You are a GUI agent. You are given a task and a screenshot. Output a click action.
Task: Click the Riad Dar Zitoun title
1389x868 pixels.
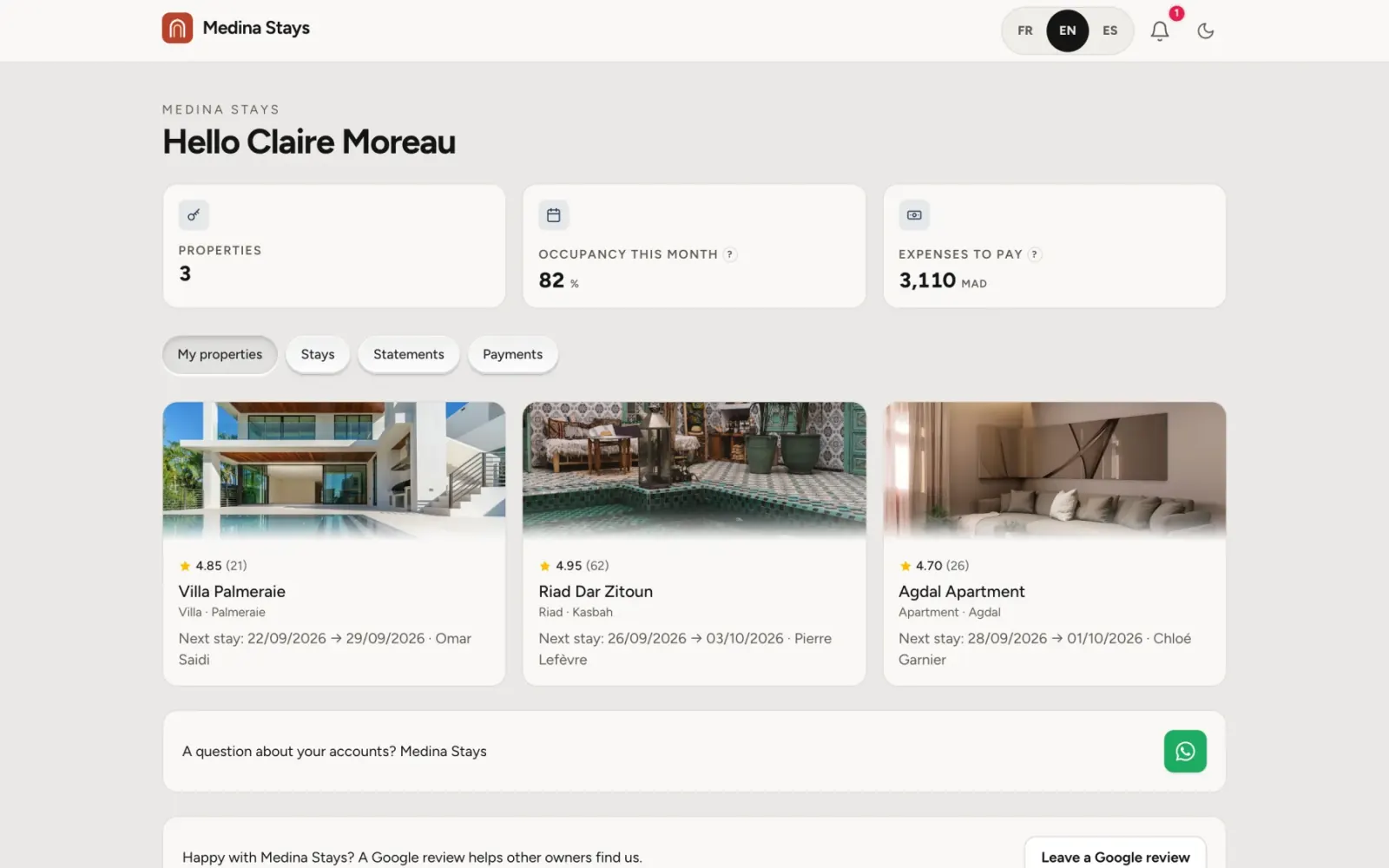(596, 591)
